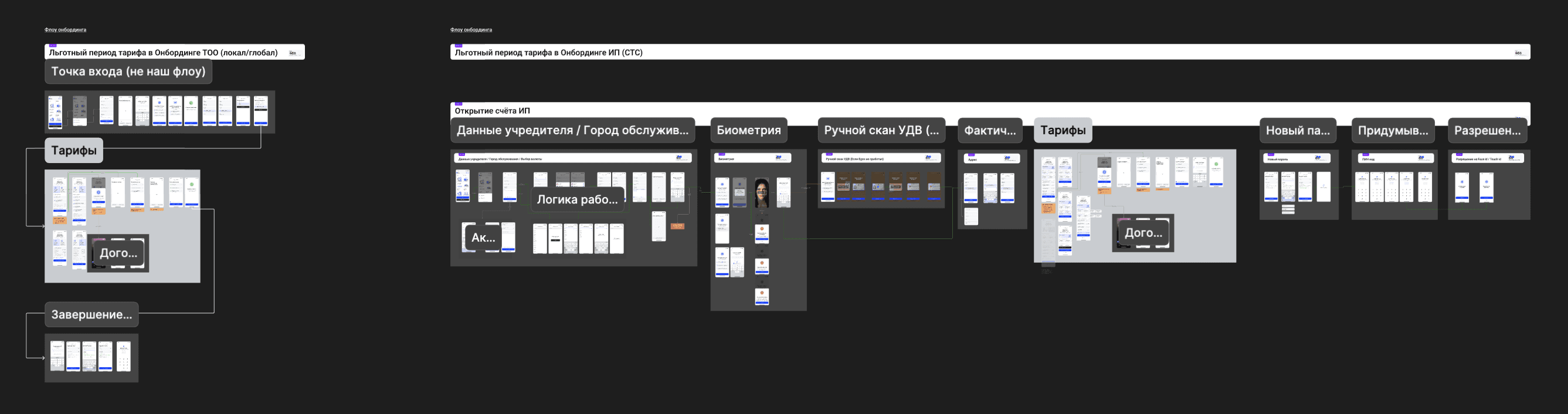Click the 'Дого...' label in ИП Тарифы section
The width and height of the screenshot is (1568, 414).
click(1143, 233)
